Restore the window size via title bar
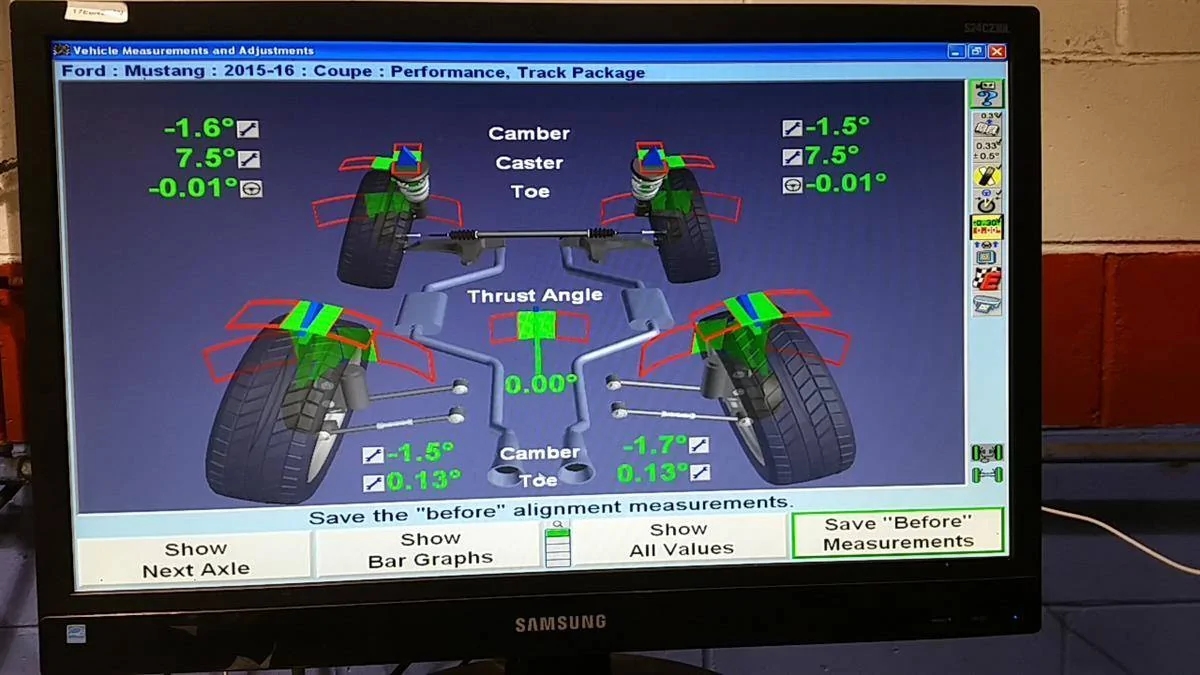The width and height of the screenshot is (1200, 675). click(x=976, y=51)
